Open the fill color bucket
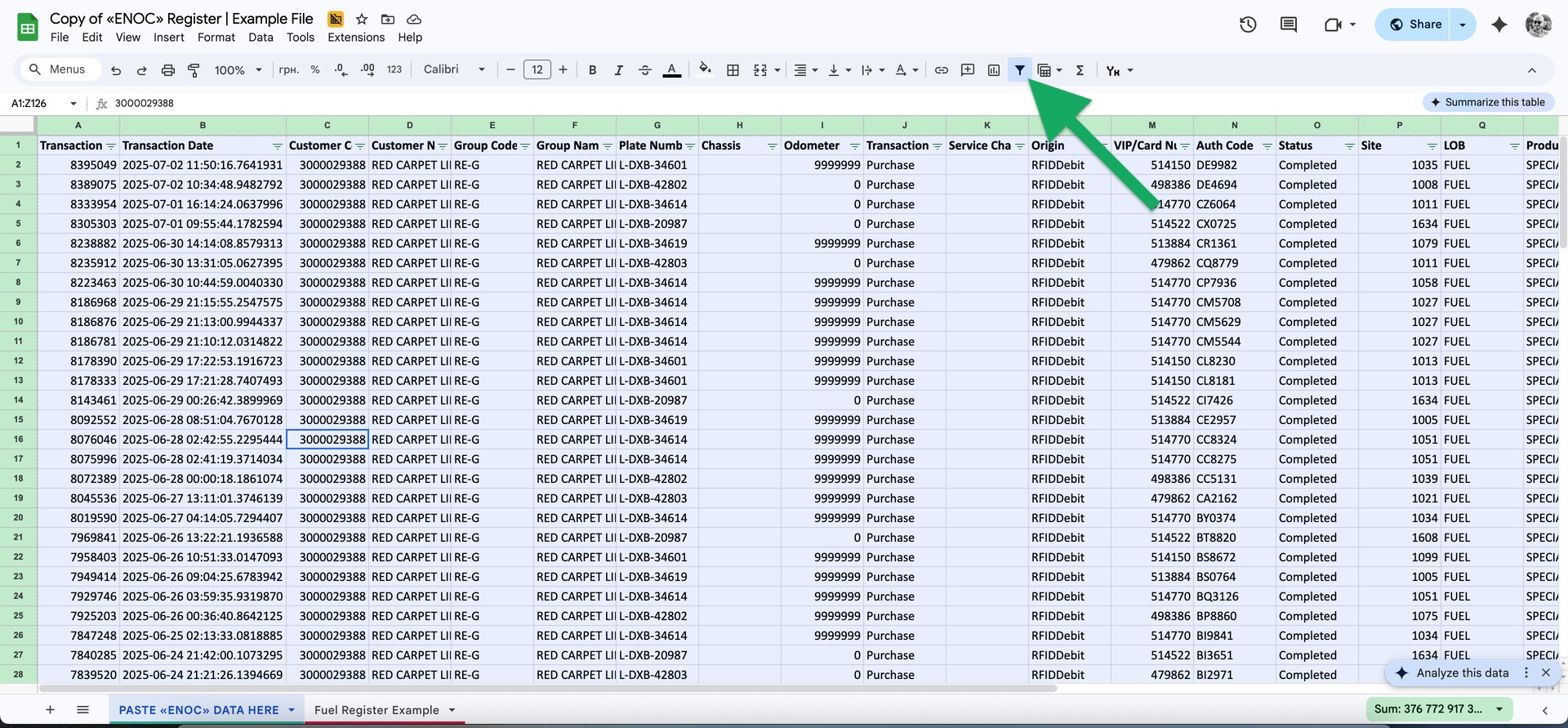 [x=705, y=70]
